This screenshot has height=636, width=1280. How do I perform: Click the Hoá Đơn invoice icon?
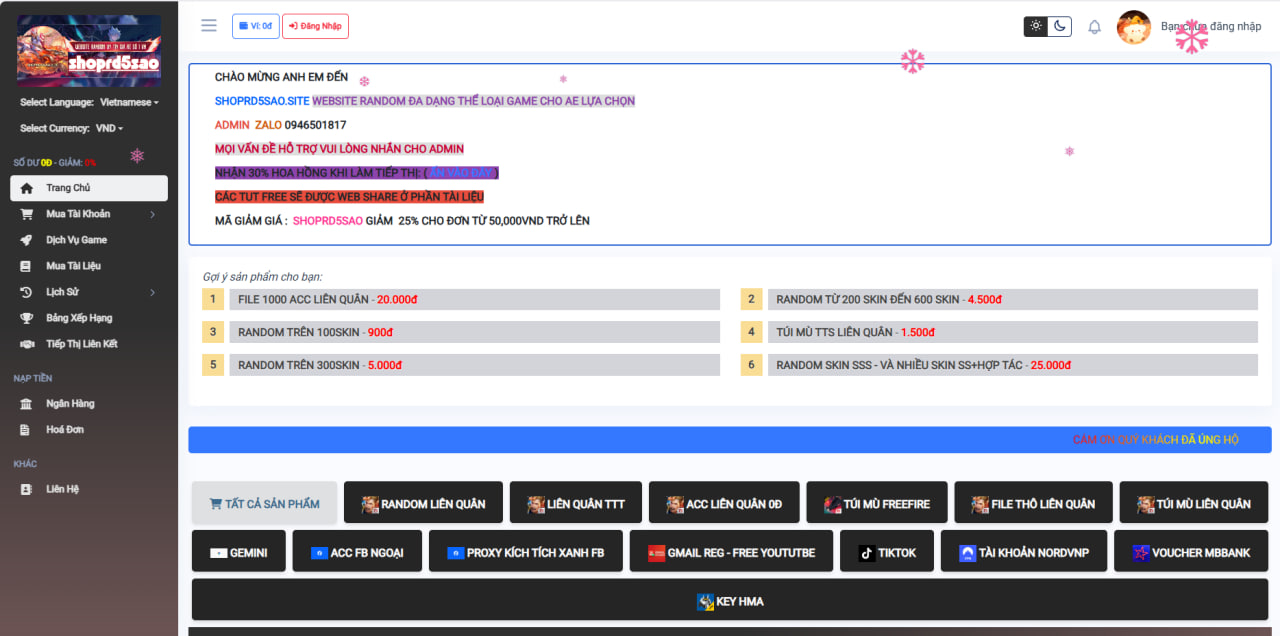click(x=24, y=429)
